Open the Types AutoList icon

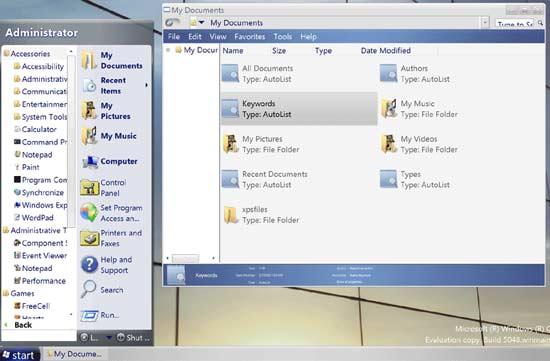tap(388, 179)
